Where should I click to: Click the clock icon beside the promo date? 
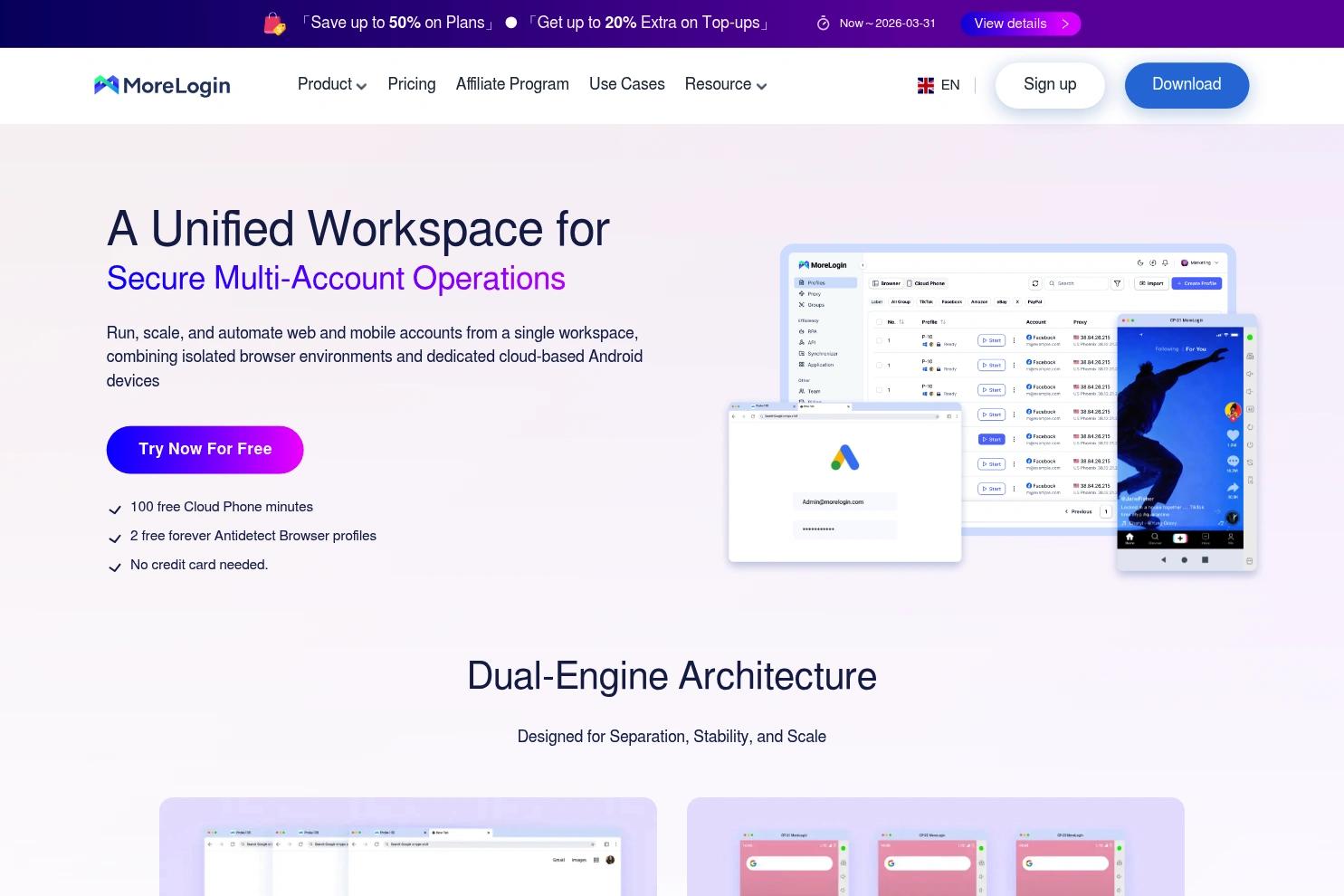[824, 24]
